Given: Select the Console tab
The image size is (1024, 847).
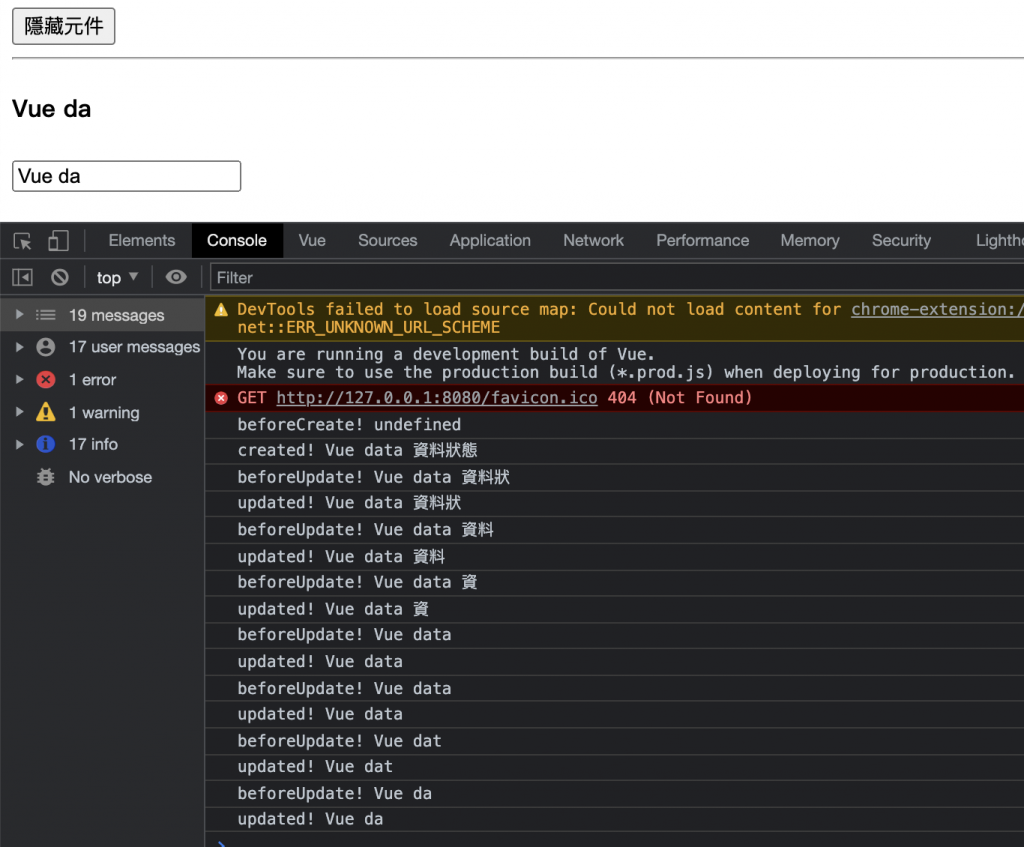Looking at the screenshot, I should pos(237,240).
